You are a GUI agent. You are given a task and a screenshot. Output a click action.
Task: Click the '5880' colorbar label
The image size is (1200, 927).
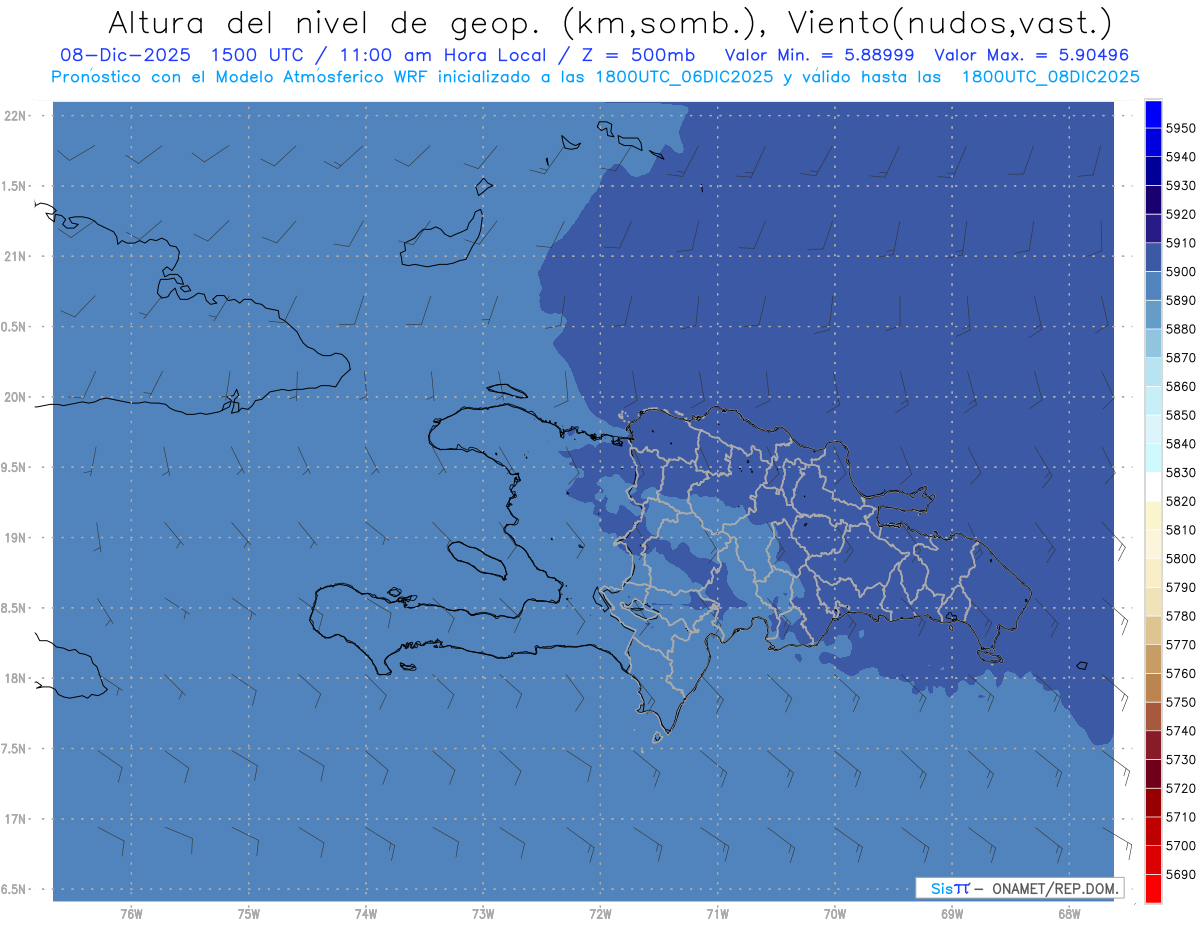pyautogui.click(x=1181, y=329)
